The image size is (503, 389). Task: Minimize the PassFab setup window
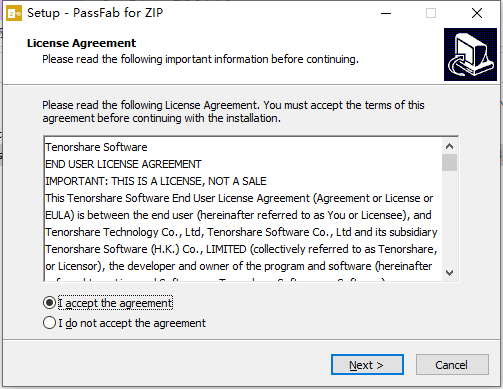[x=386, y=13]
